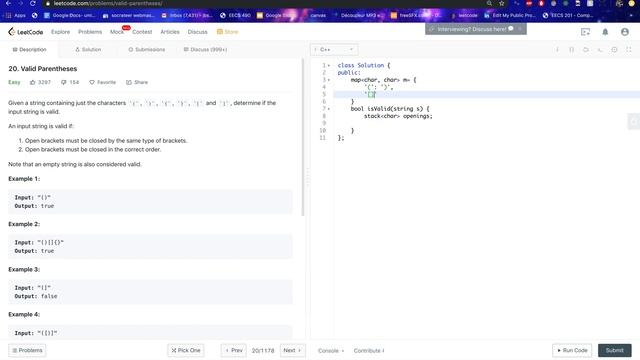Go to the previous problem

(x=234, y=350)
